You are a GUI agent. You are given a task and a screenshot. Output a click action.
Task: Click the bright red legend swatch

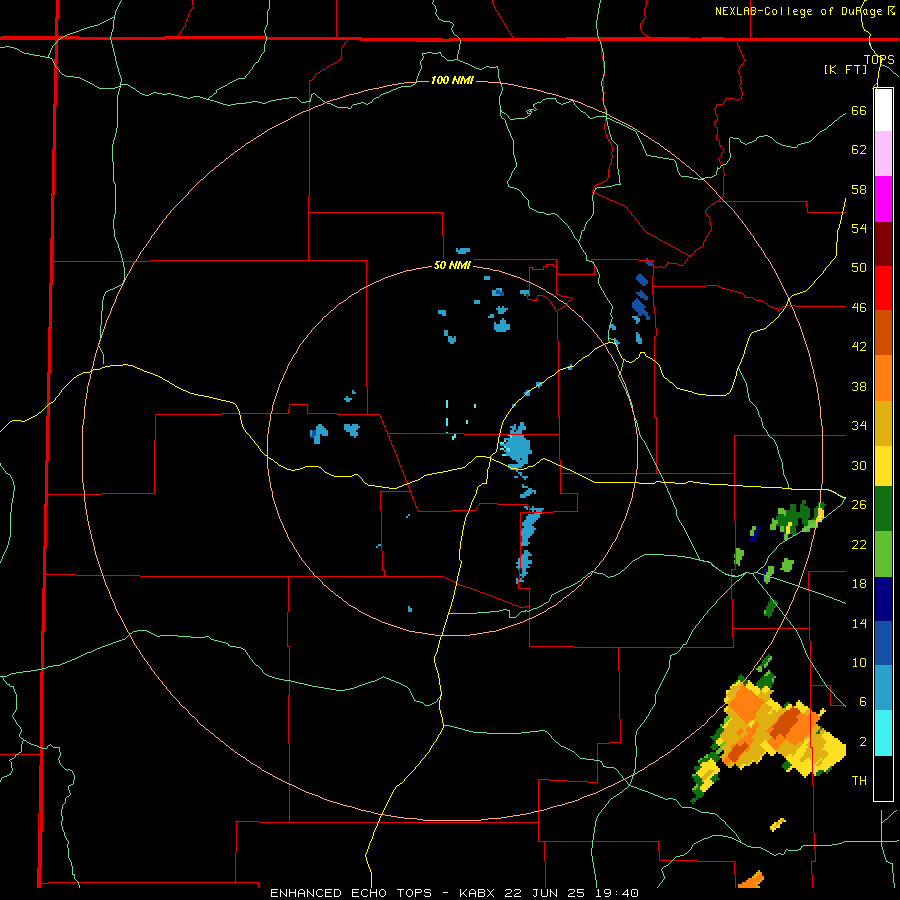tap(883, 288)
